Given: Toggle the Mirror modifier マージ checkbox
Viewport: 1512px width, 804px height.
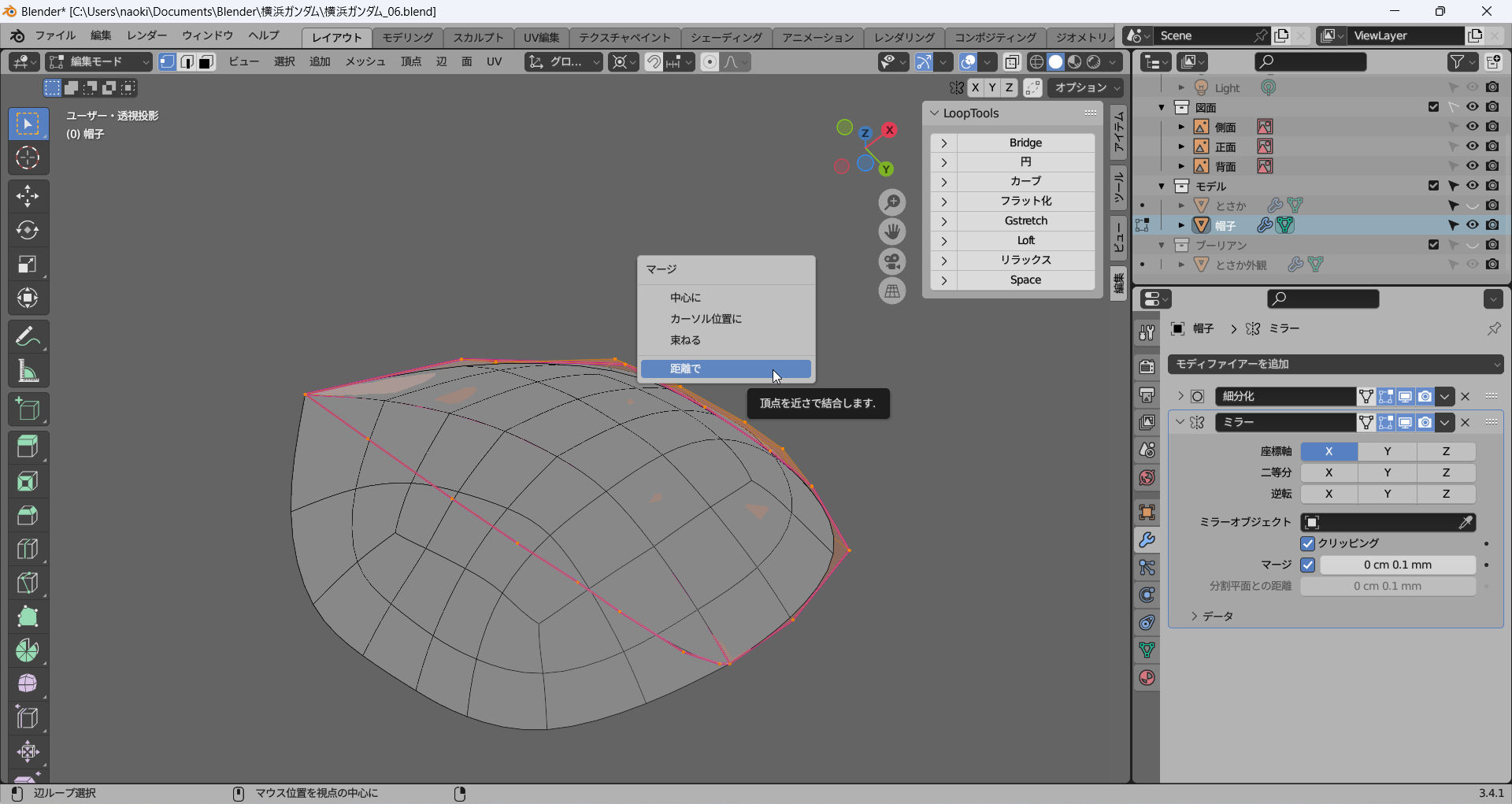Looking at the screenshot, I should coord(1307,565).
